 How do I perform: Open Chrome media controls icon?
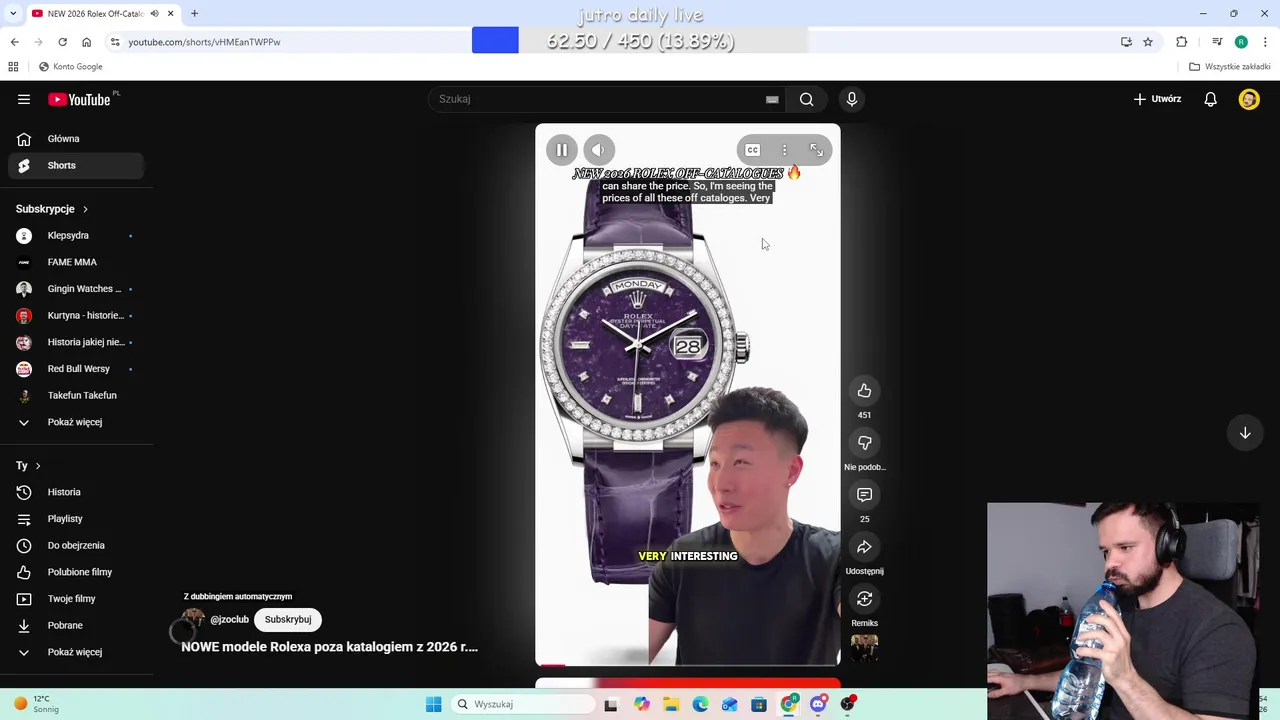click(1217, 42)
